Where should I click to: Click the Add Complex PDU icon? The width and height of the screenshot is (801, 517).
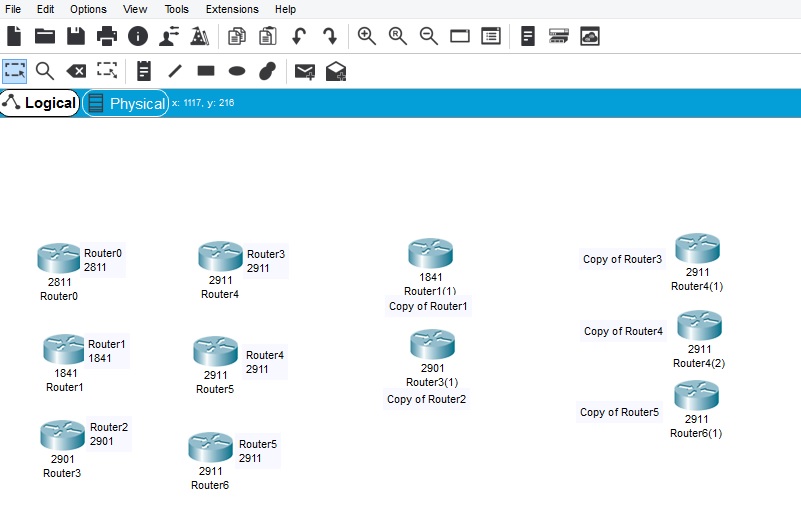pyautogui.click(x=336, y=71)
